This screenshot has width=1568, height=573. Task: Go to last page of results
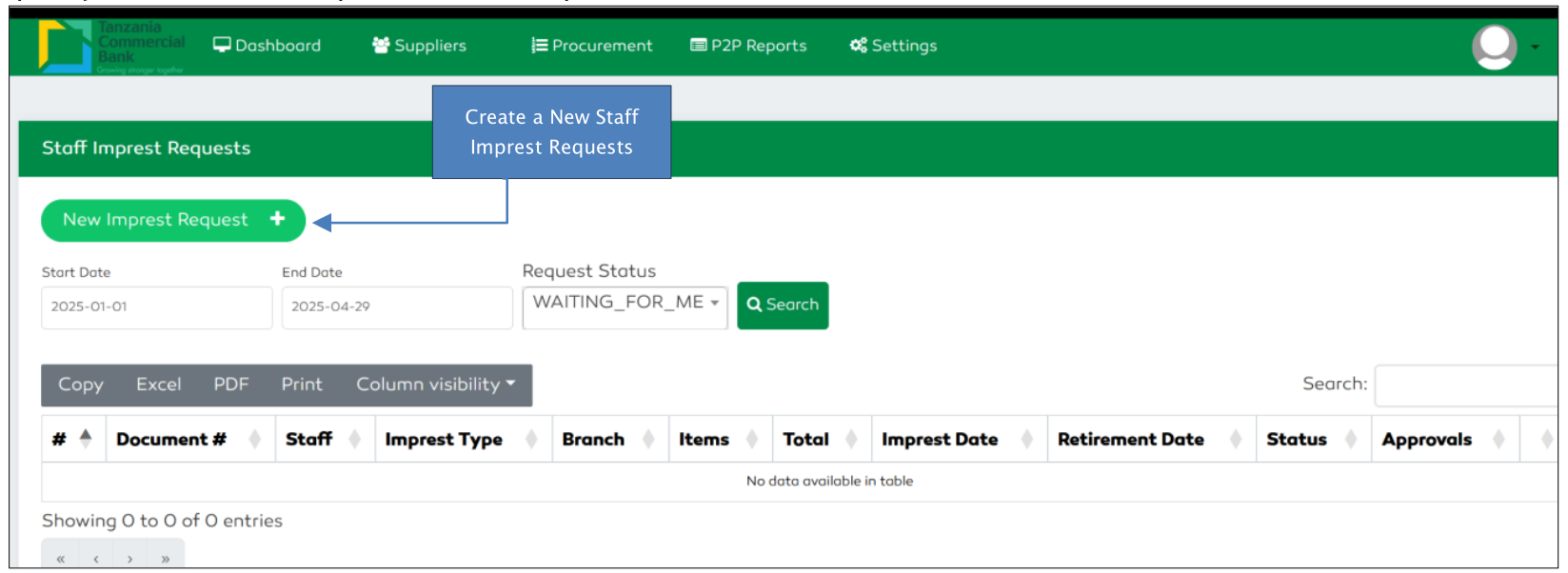click(x=166, y=558)
